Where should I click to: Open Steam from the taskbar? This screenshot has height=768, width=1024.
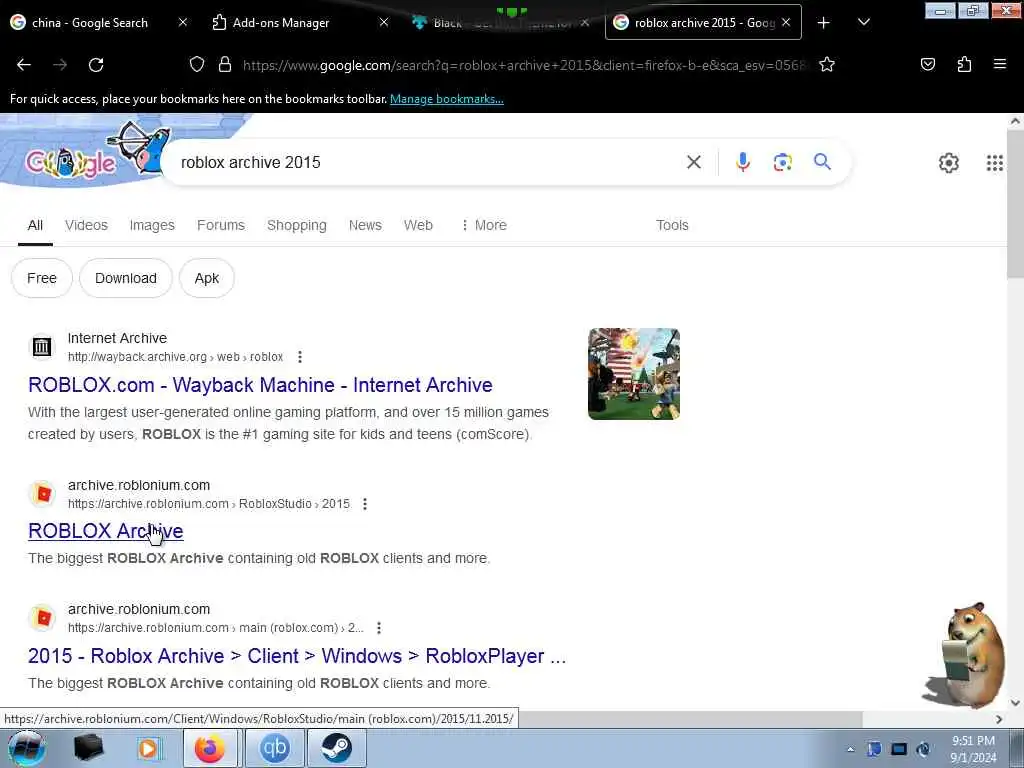[336, 748]
